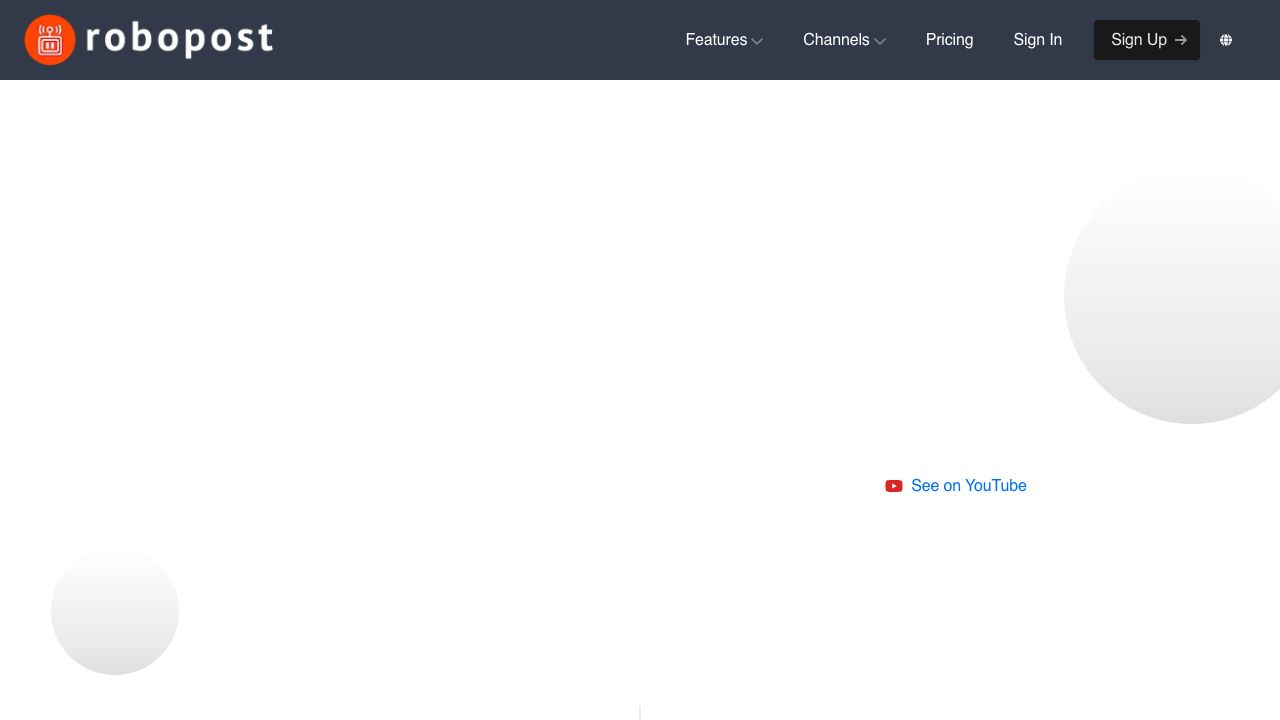Screen dimensions: 1280x720
Task: Expand the Features dropdown chevron
Action: point(757,41)
